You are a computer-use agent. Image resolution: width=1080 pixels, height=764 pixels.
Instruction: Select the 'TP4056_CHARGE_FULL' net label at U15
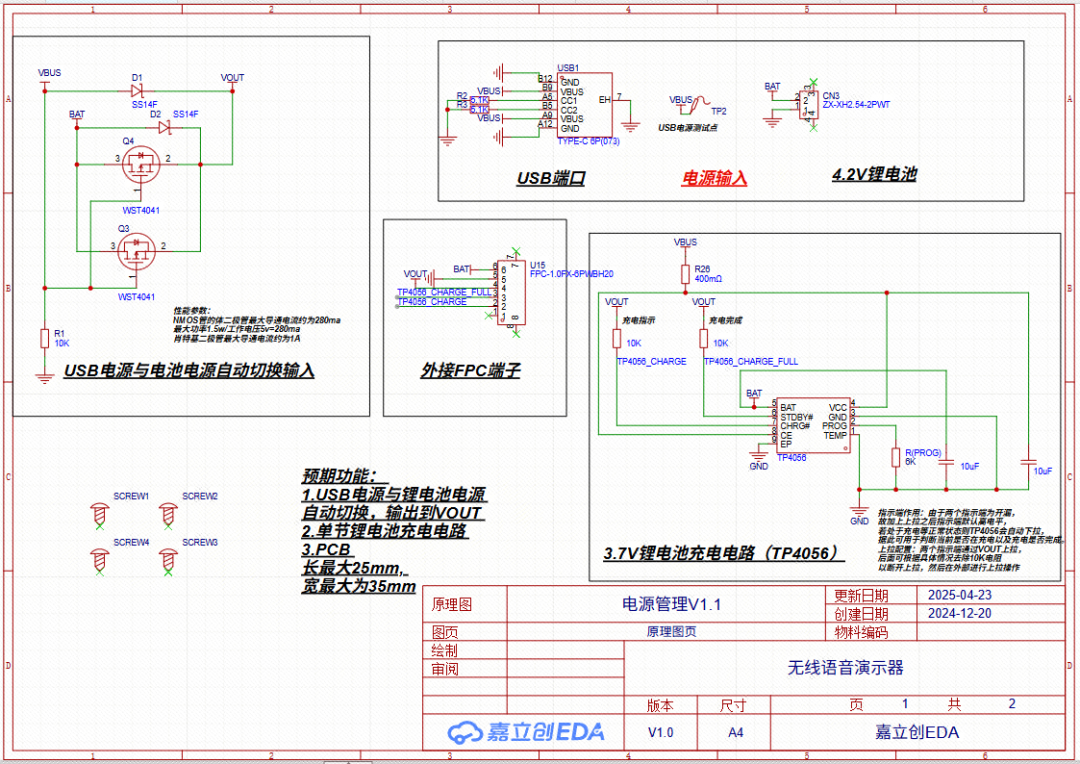click(444, 292)
